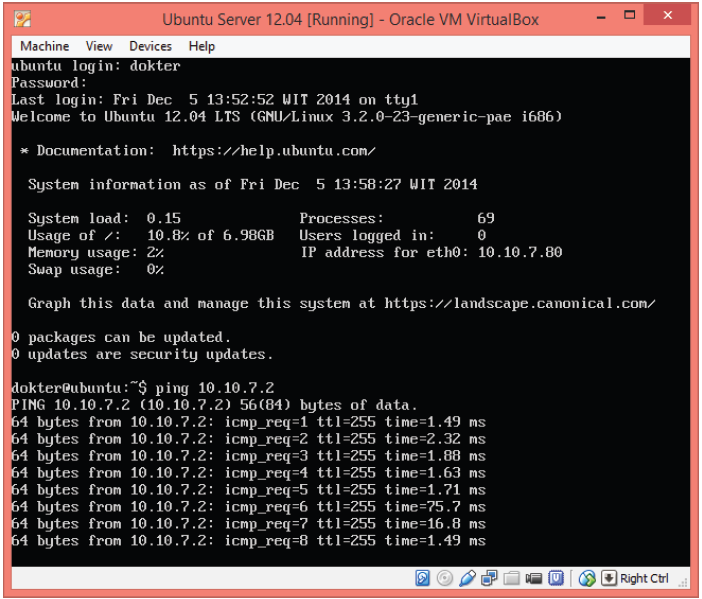Click the icmp_req=4 ping reply line
The image size is (702, 599).
248,473
